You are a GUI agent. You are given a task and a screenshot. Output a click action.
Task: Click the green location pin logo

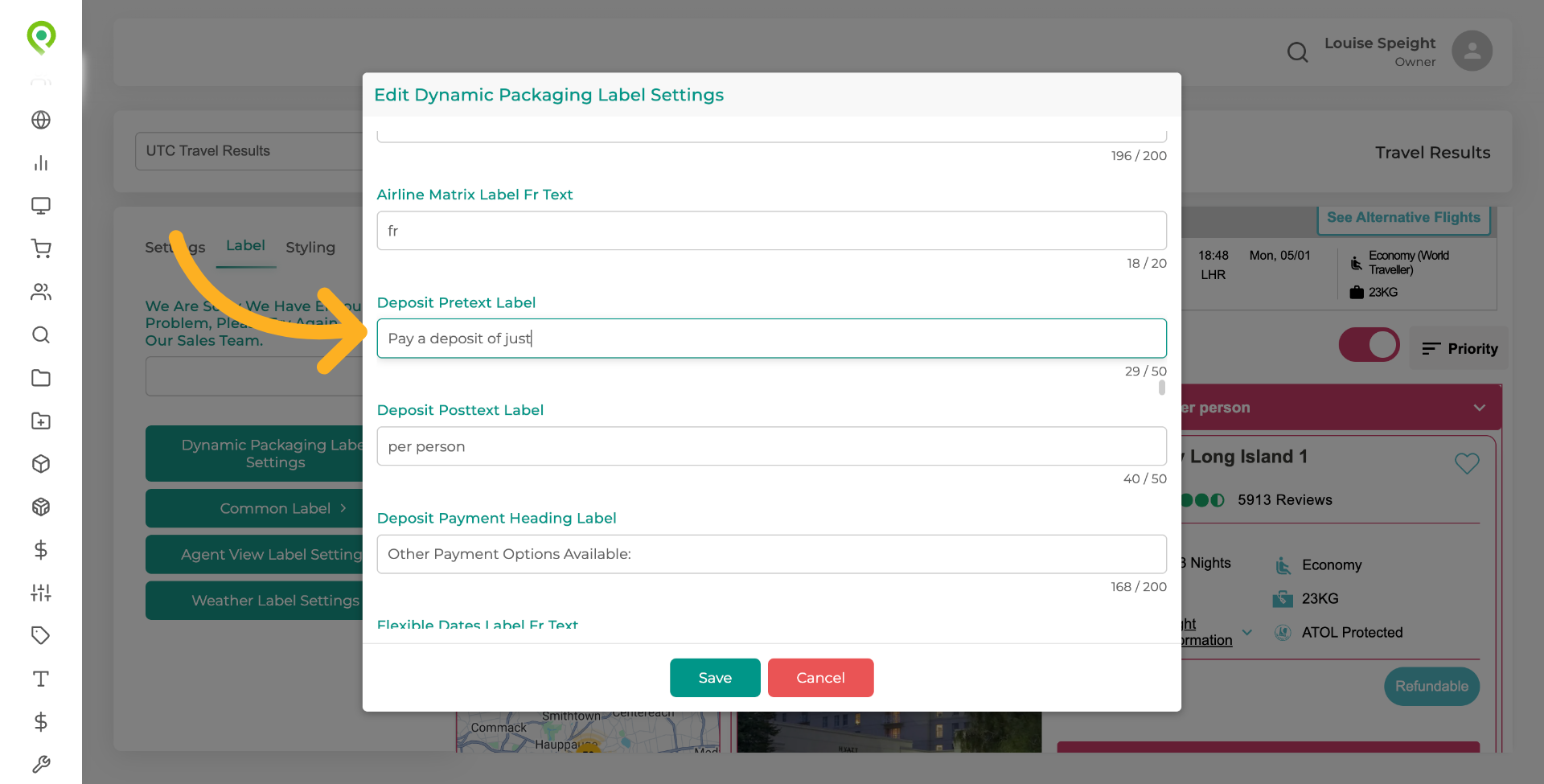[x=41, y=37]
